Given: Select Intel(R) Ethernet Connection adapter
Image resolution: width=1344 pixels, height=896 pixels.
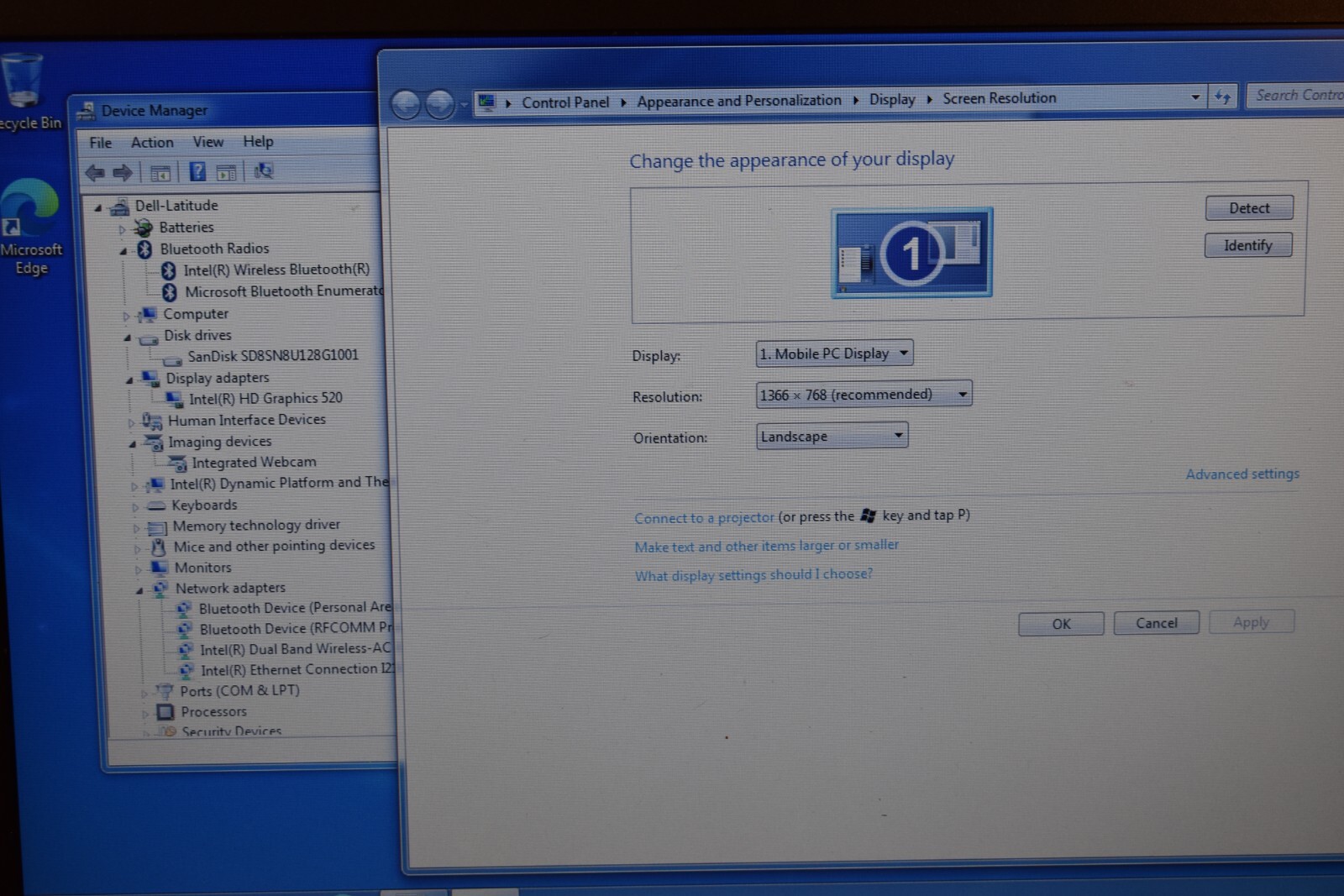Looking at the screenshot, I should pyautogui.click(x=296, y=669).
